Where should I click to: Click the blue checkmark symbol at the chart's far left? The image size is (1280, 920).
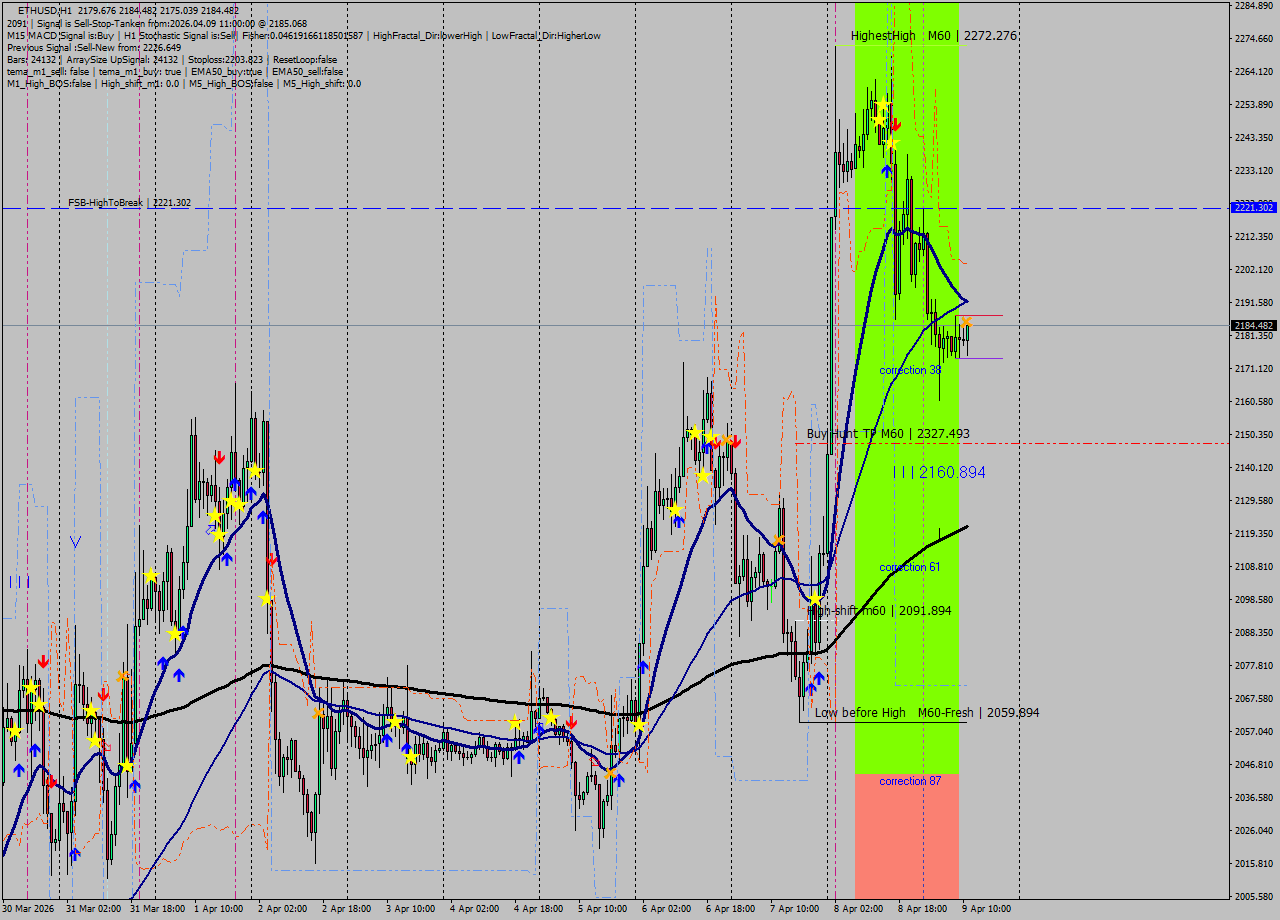point(74,541)
